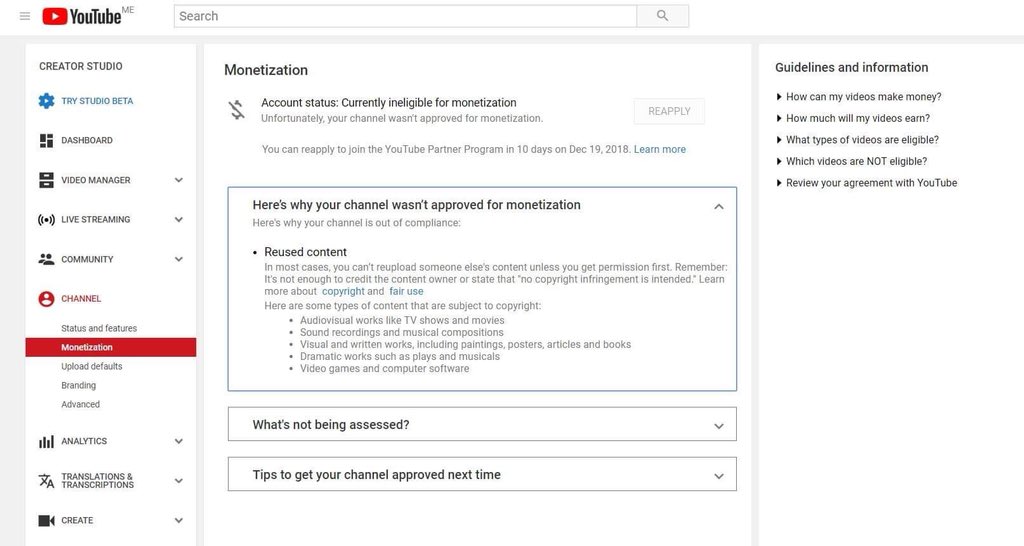Open Status and features page

pyautogui.click(x=99, y=329)
